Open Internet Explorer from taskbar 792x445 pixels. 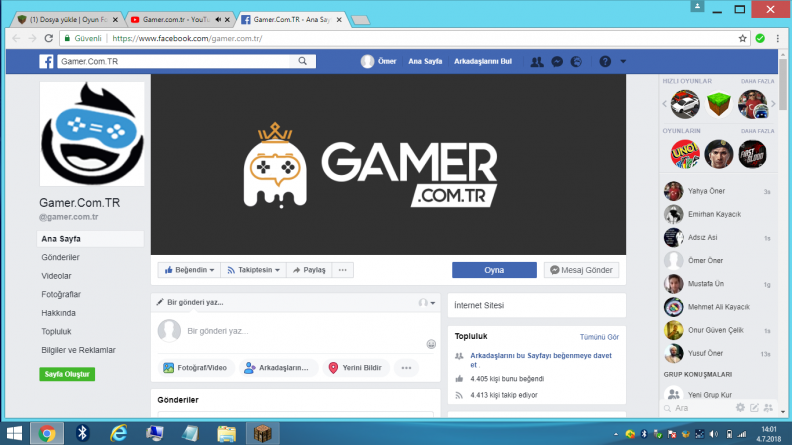click(x=119, y=433)
